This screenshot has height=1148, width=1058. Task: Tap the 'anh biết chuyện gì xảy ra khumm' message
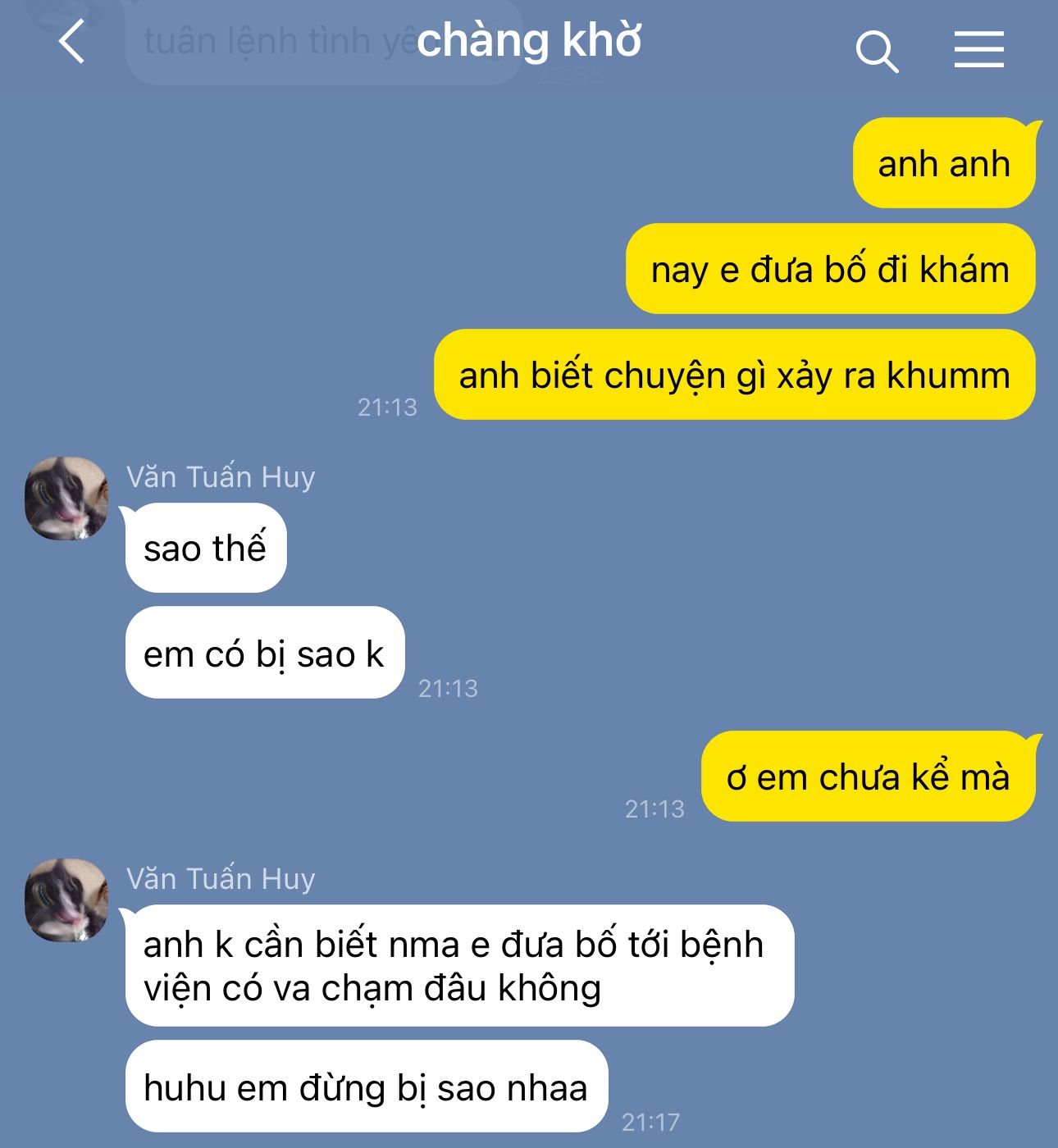[x=734, y=375]
